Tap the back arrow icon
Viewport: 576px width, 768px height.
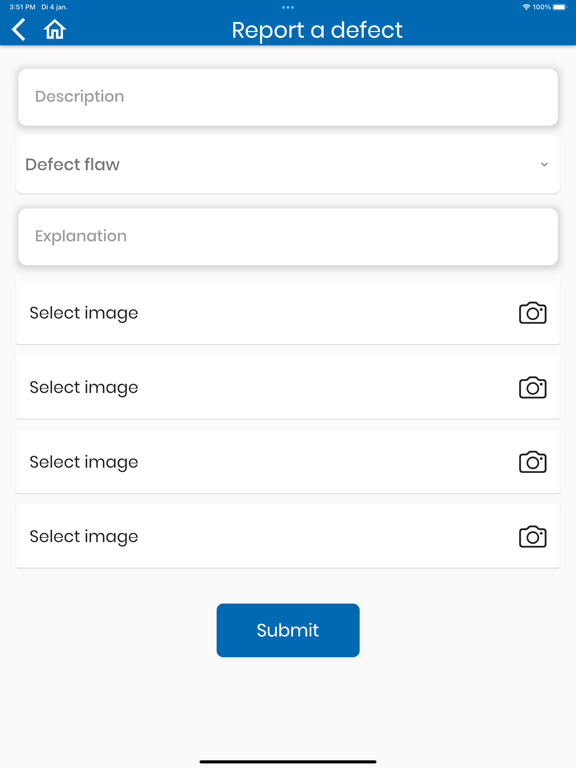(19, 29)
